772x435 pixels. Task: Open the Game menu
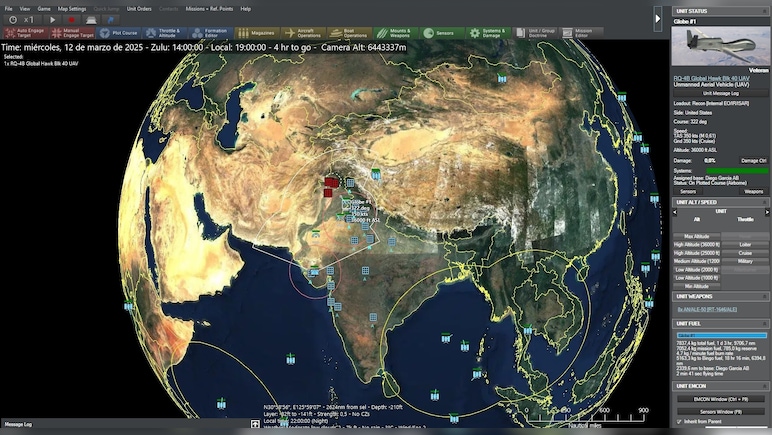pos(44,9)
